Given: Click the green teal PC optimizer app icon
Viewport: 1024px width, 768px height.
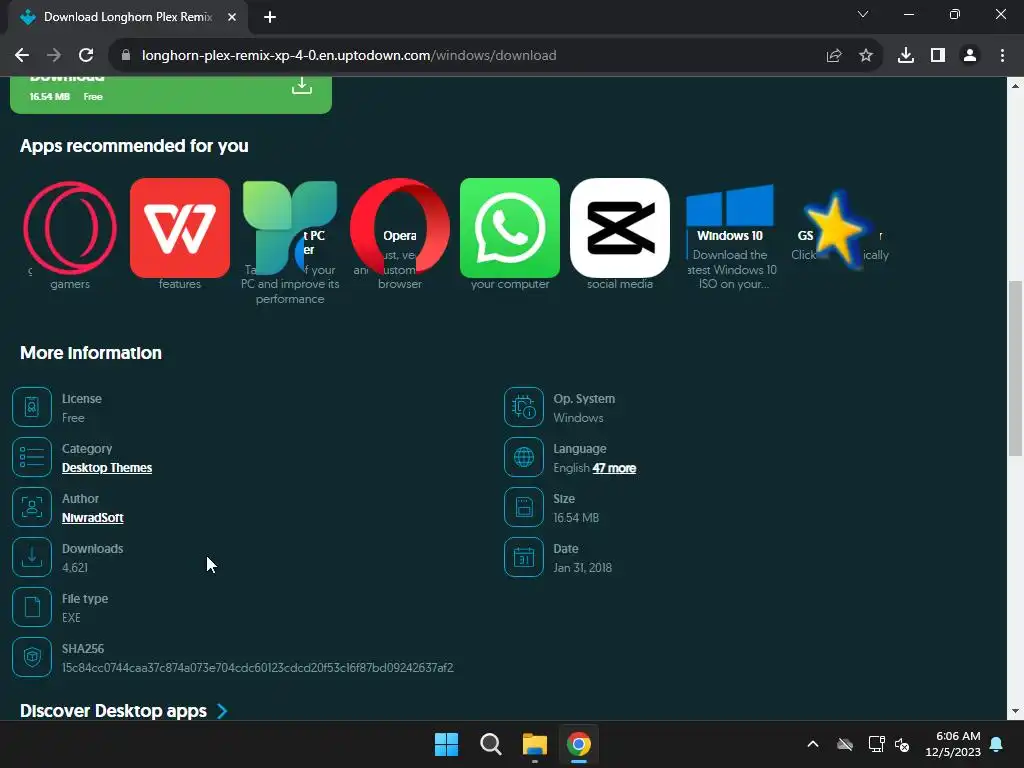Looking at the screenshot, I should [290, 228].
